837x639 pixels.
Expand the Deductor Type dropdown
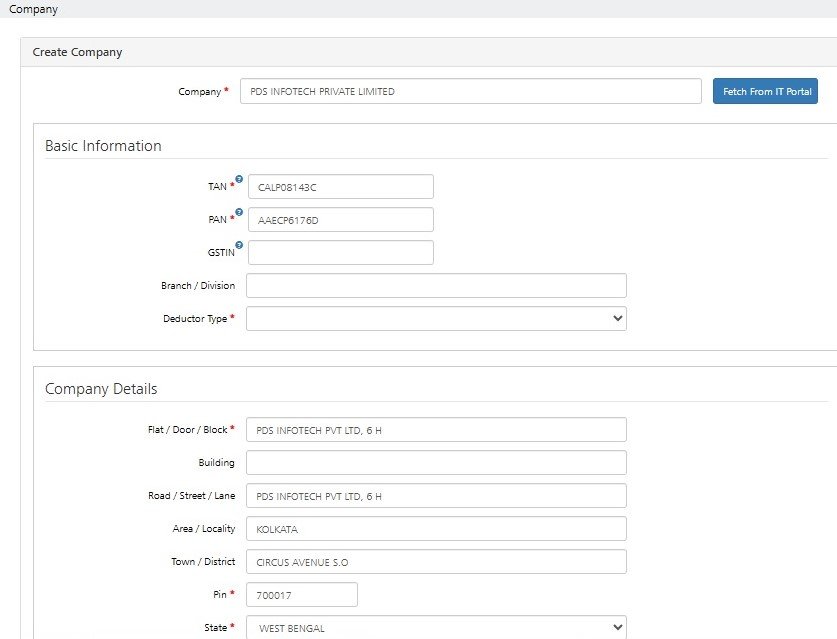pos(436,319)
